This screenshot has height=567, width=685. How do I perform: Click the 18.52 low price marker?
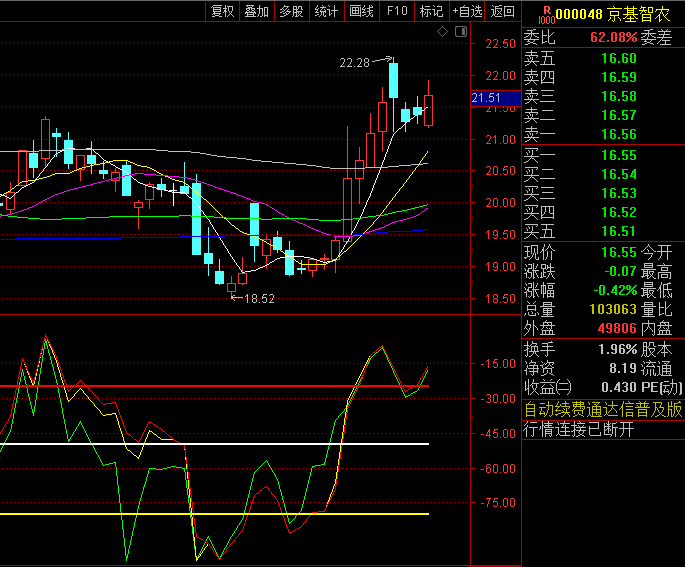259,299
